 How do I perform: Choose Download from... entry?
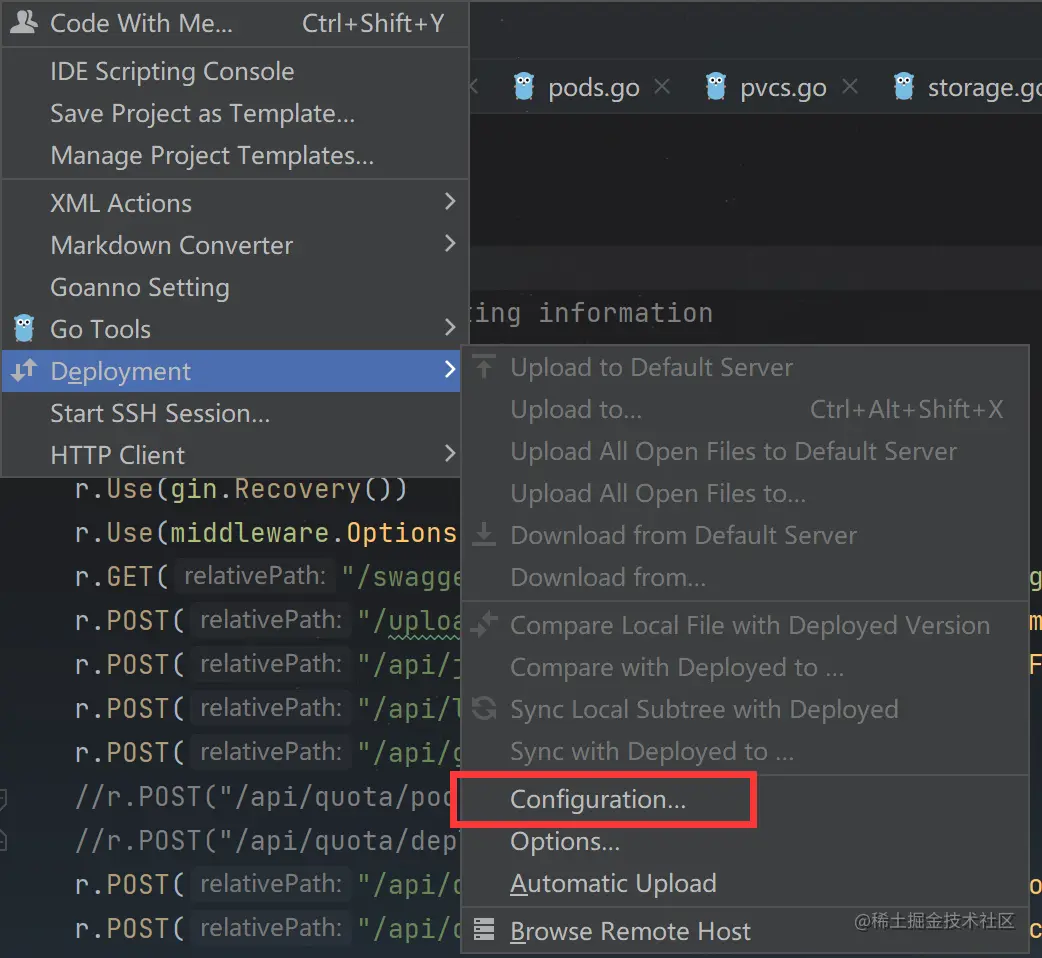(744, 577)
